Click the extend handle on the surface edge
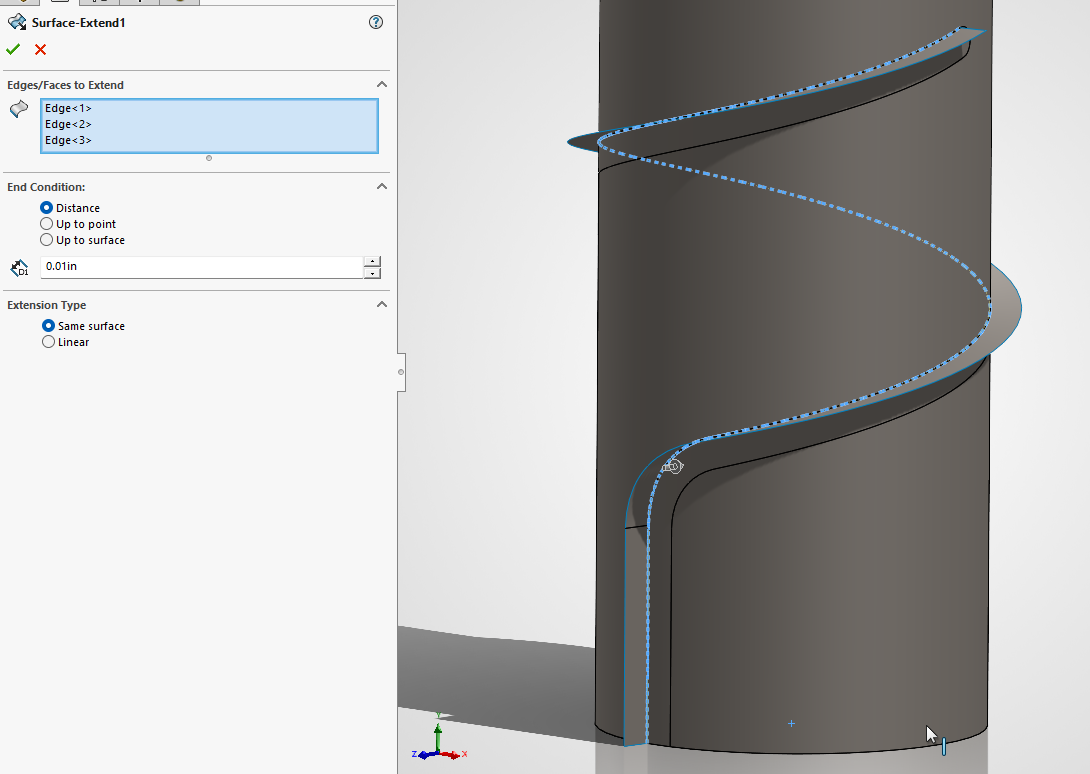1090x774 pixels. [672, 467]
